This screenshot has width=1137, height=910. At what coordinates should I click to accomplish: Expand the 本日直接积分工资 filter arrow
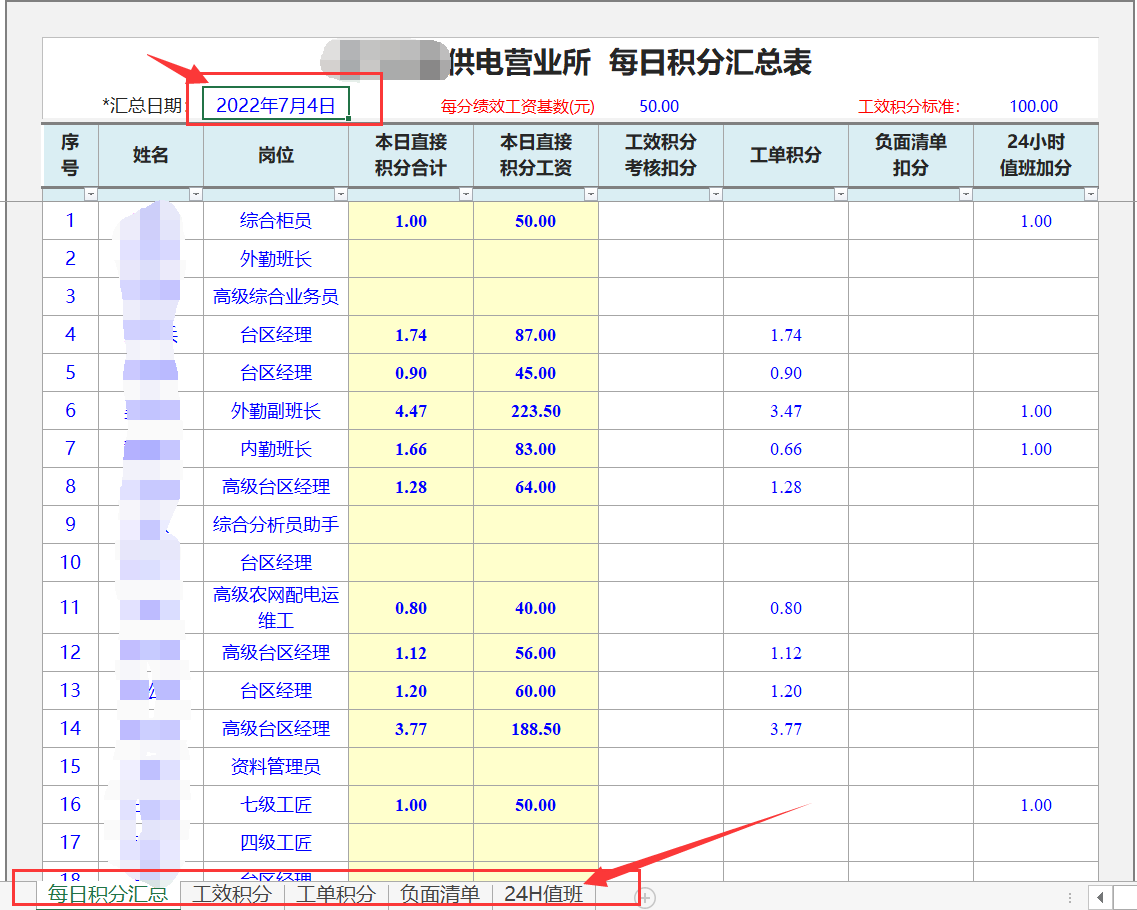pos(591,195)
